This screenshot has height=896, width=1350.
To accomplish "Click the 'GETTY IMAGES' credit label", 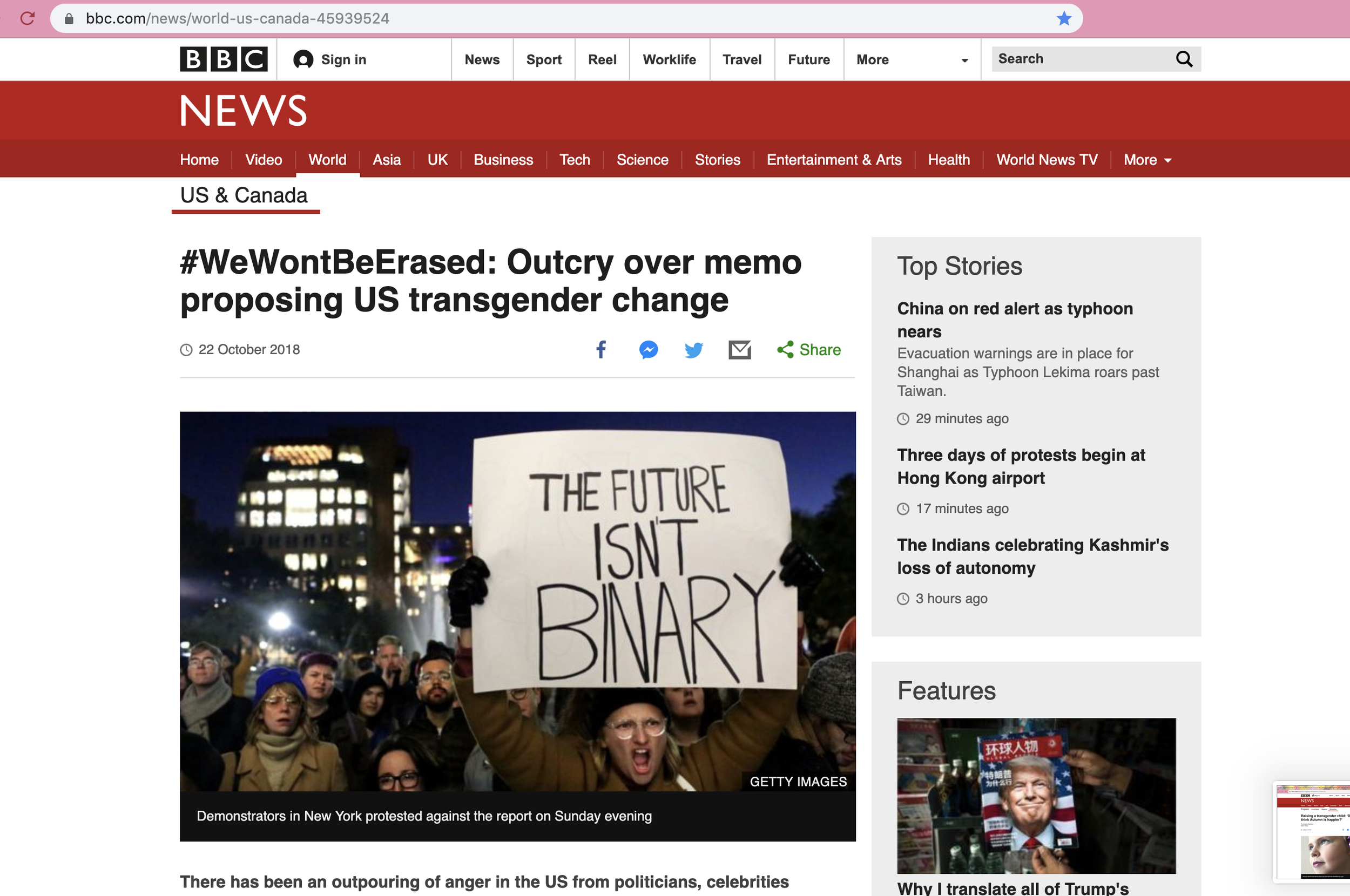I will tap(798, 782).
